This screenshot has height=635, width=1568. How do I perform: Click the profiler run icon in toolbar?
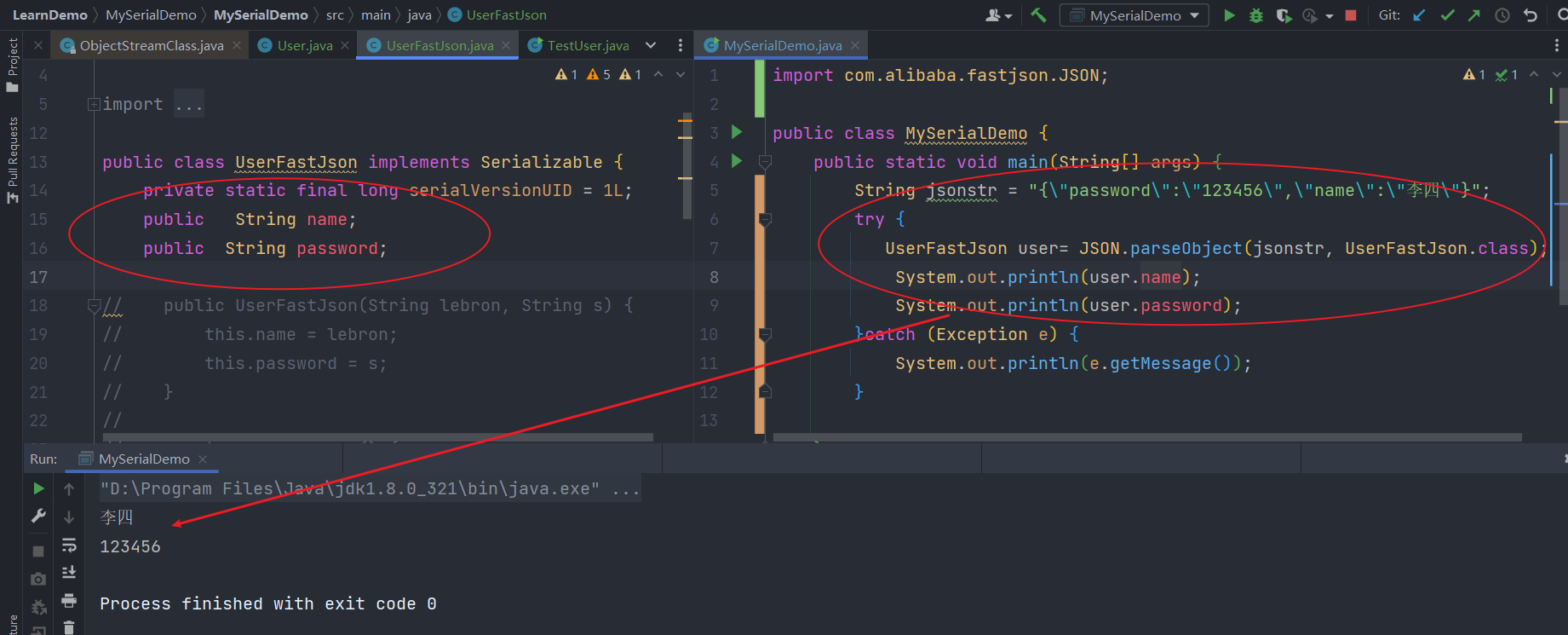pyautogui.click(x=1310, y=15)
